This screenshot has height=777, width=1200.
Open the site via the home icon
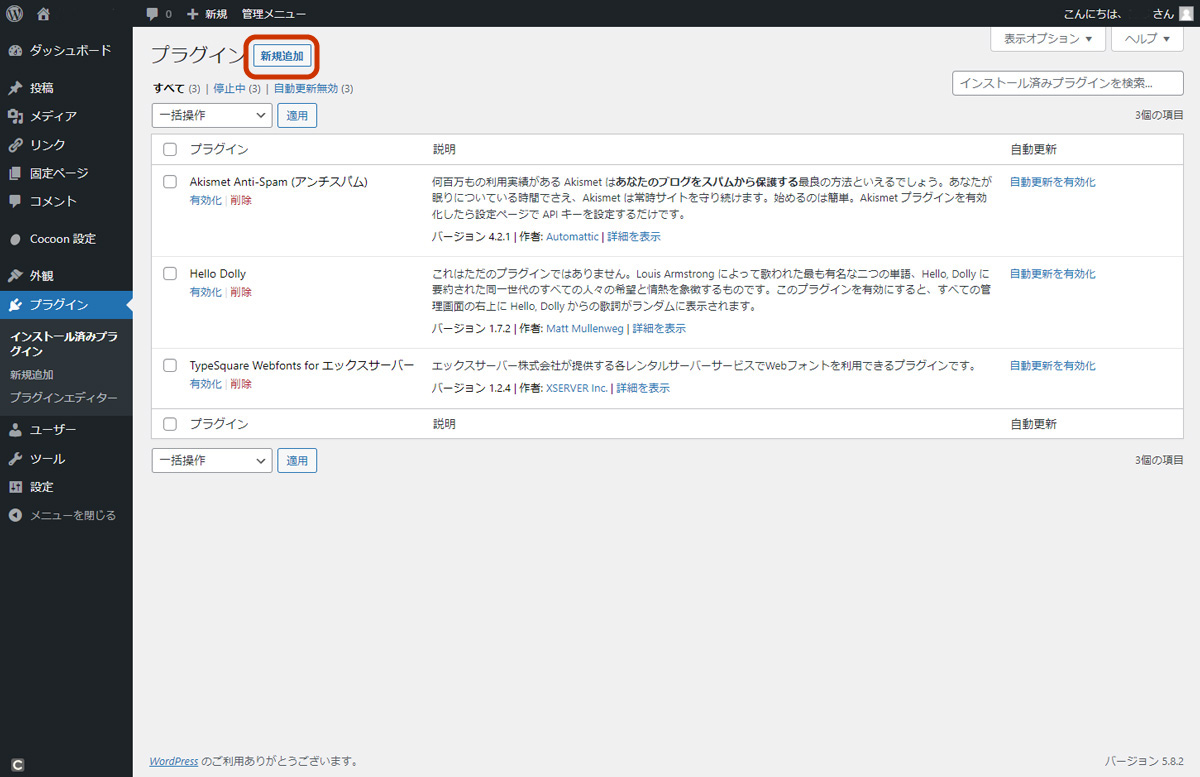tap(41, 13)
